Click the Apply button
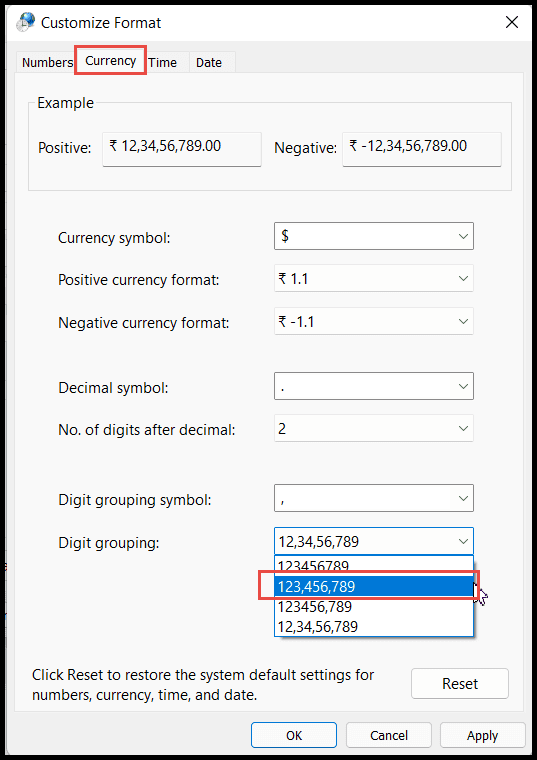 (x=482, y=735)
